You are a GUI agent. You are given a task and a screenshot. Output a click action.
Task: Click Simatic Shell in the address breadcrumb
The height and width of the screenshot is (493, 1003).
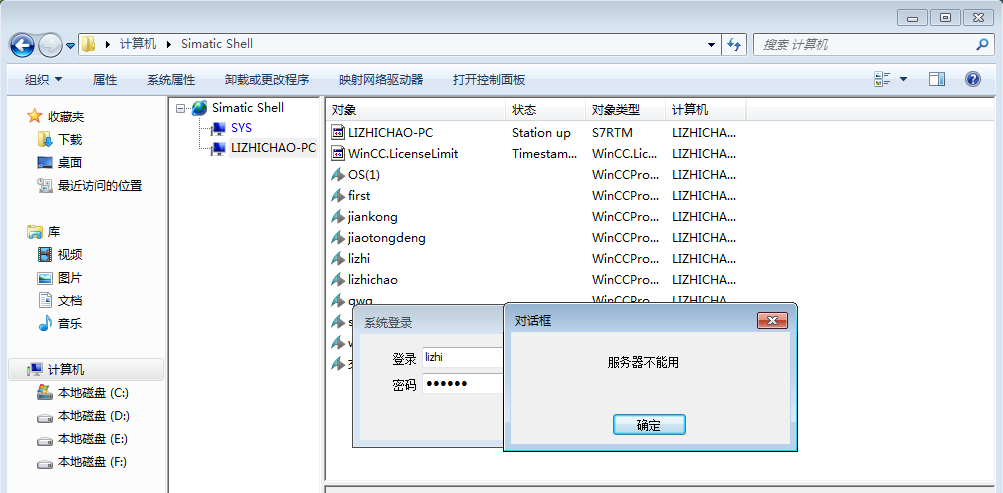pyautogui.click(x=217, y=44)
